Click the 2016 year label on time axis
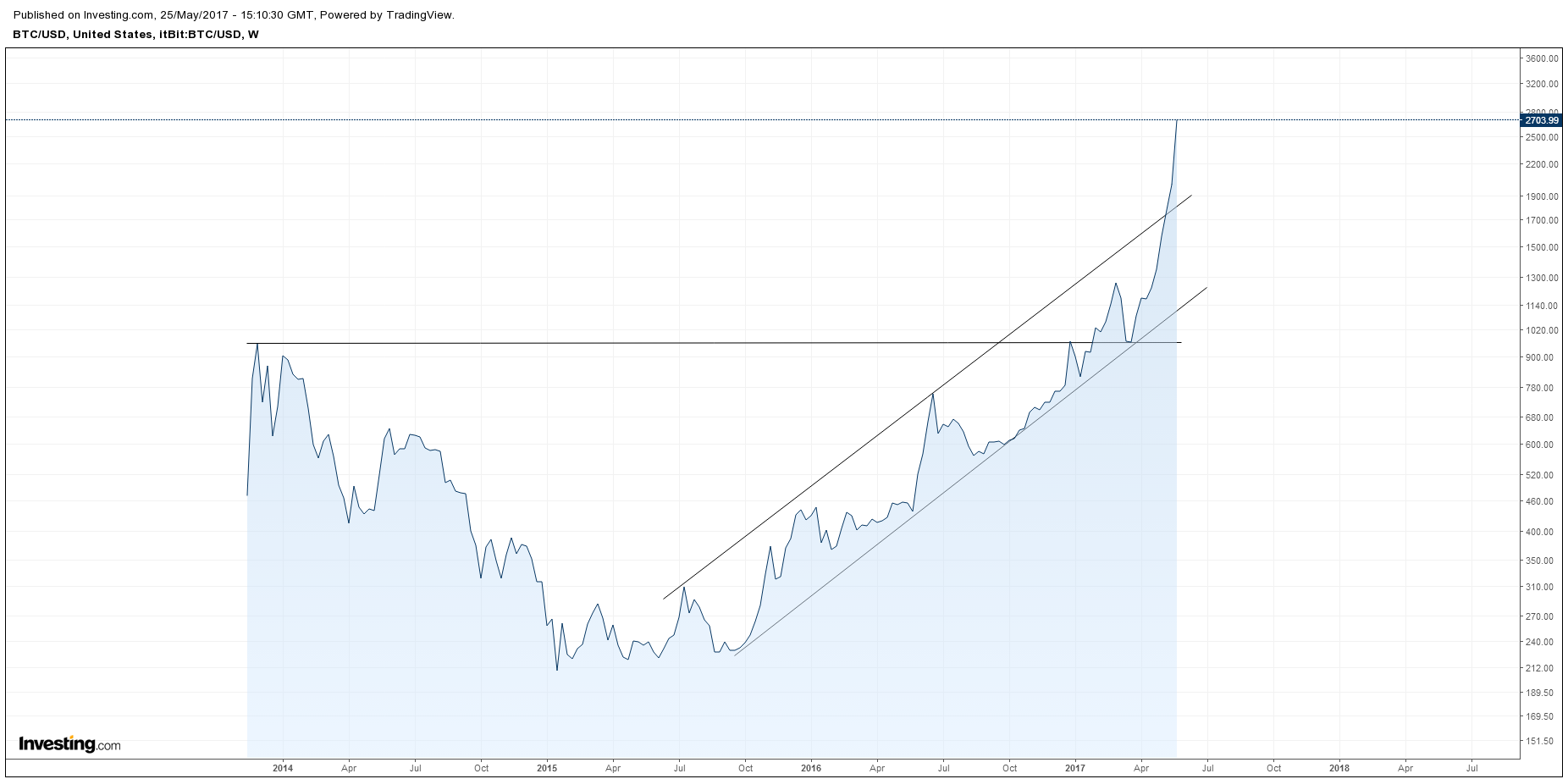This screenshot has height=779, width=1568. (811, 769)
